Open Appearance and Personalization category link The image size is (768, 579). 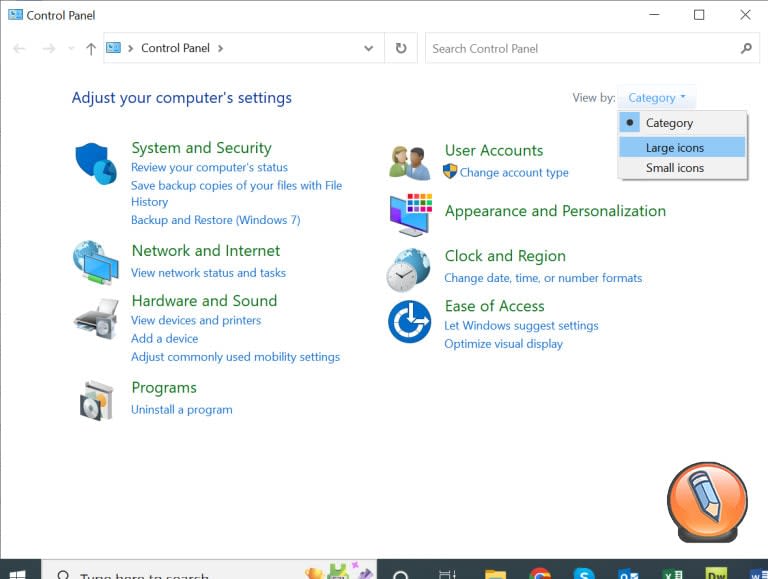[555, 211]
